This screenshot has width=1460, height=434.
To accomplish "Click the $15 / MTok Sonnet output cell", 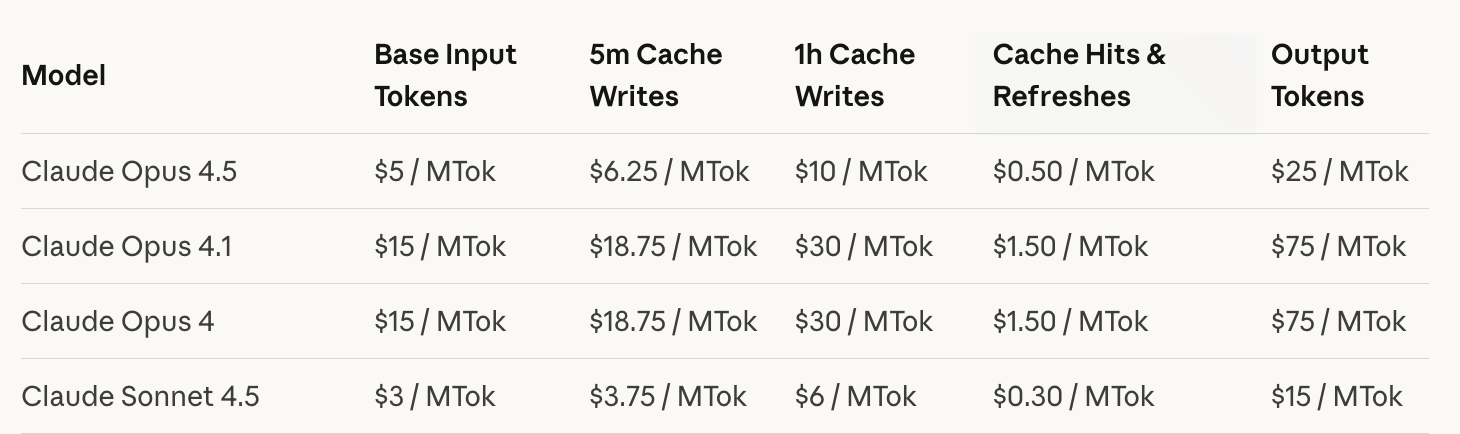I will click(1337, 396).
